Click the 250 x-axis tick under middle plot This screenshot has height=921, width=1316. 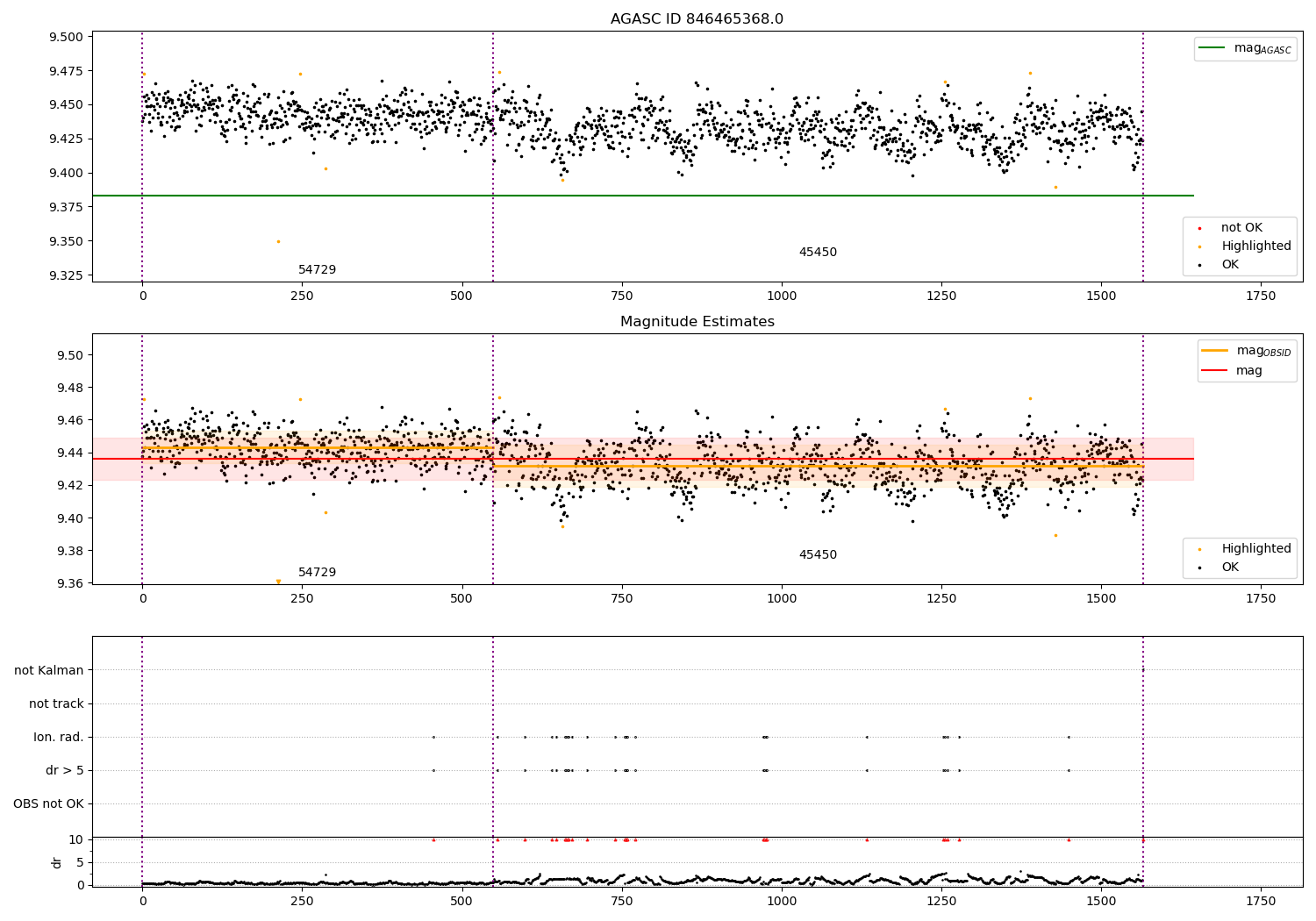[302, 599]
